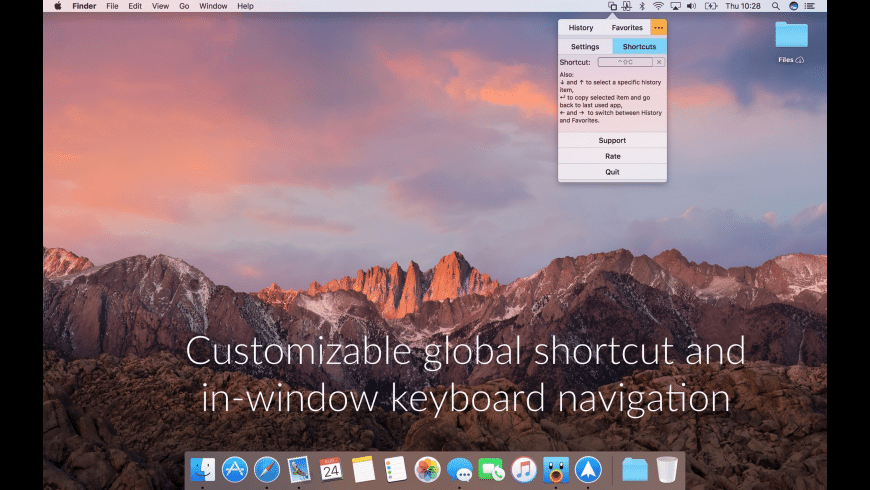Switch to the History tab
This screenshot has width=870, height=490.
(581, 28)
